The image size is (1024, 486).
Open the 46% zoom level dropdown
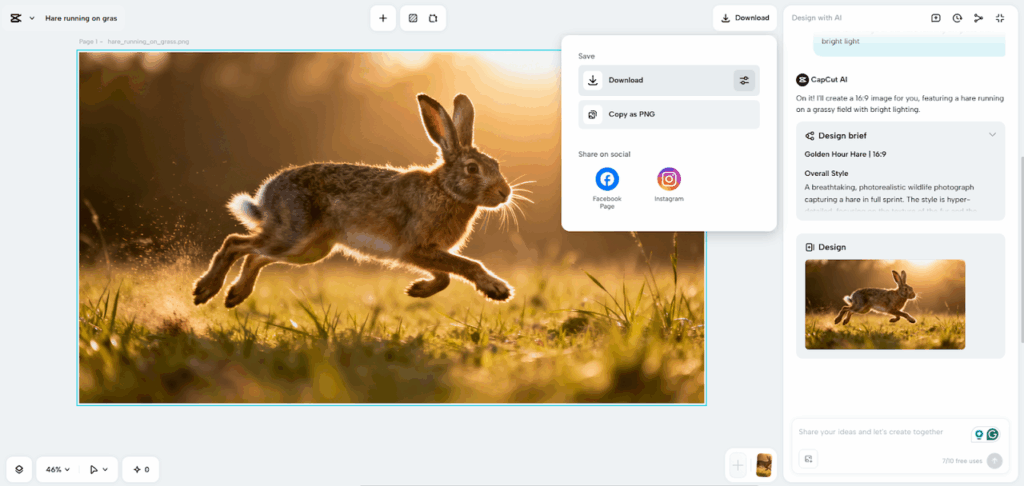pyautogui.click(x=60, y=469)
